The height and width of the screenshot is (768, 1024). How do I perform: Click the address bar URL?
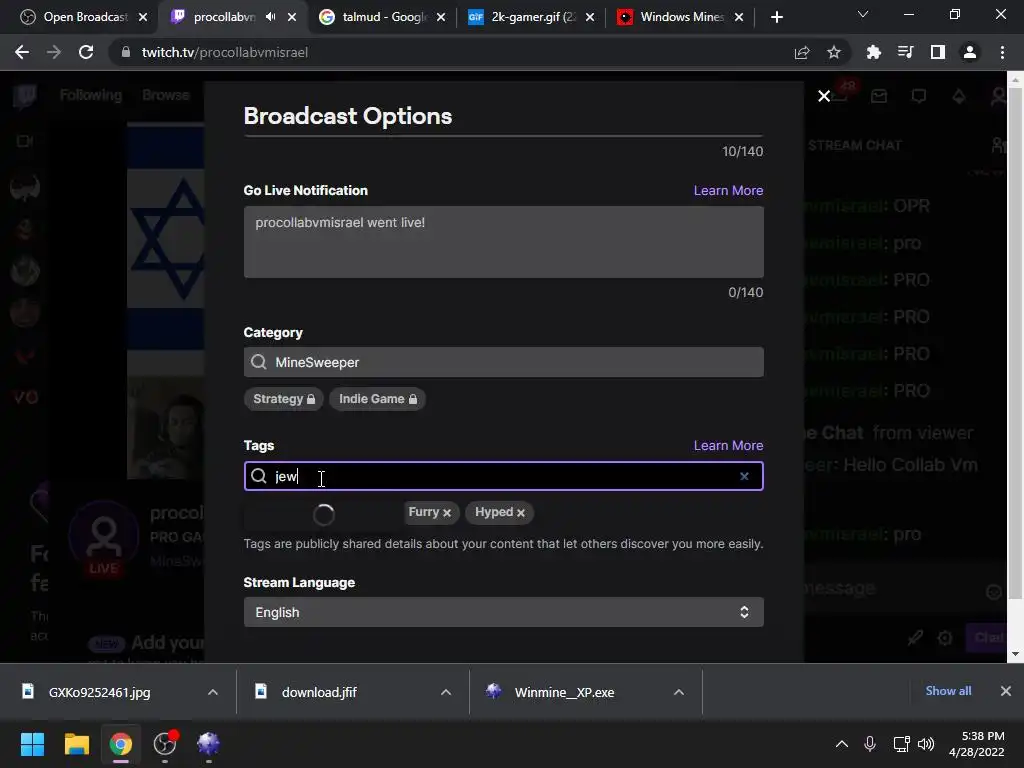(225, 52)
